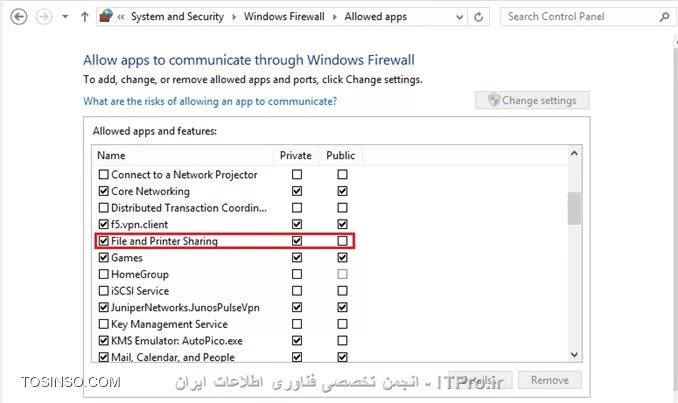The image size is (678, 403).
Task: Select Connect to a Network Projector text
Action: (184, 175)
